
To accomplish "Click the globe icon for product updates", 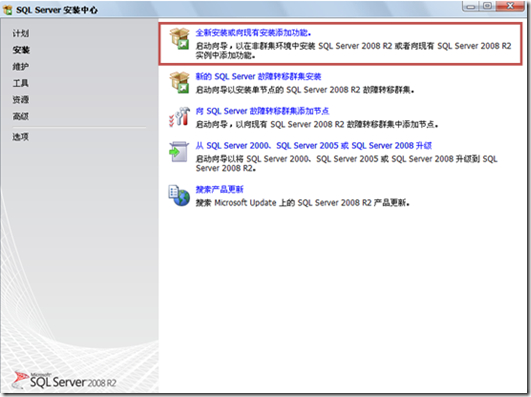I will tap(179, 195).
